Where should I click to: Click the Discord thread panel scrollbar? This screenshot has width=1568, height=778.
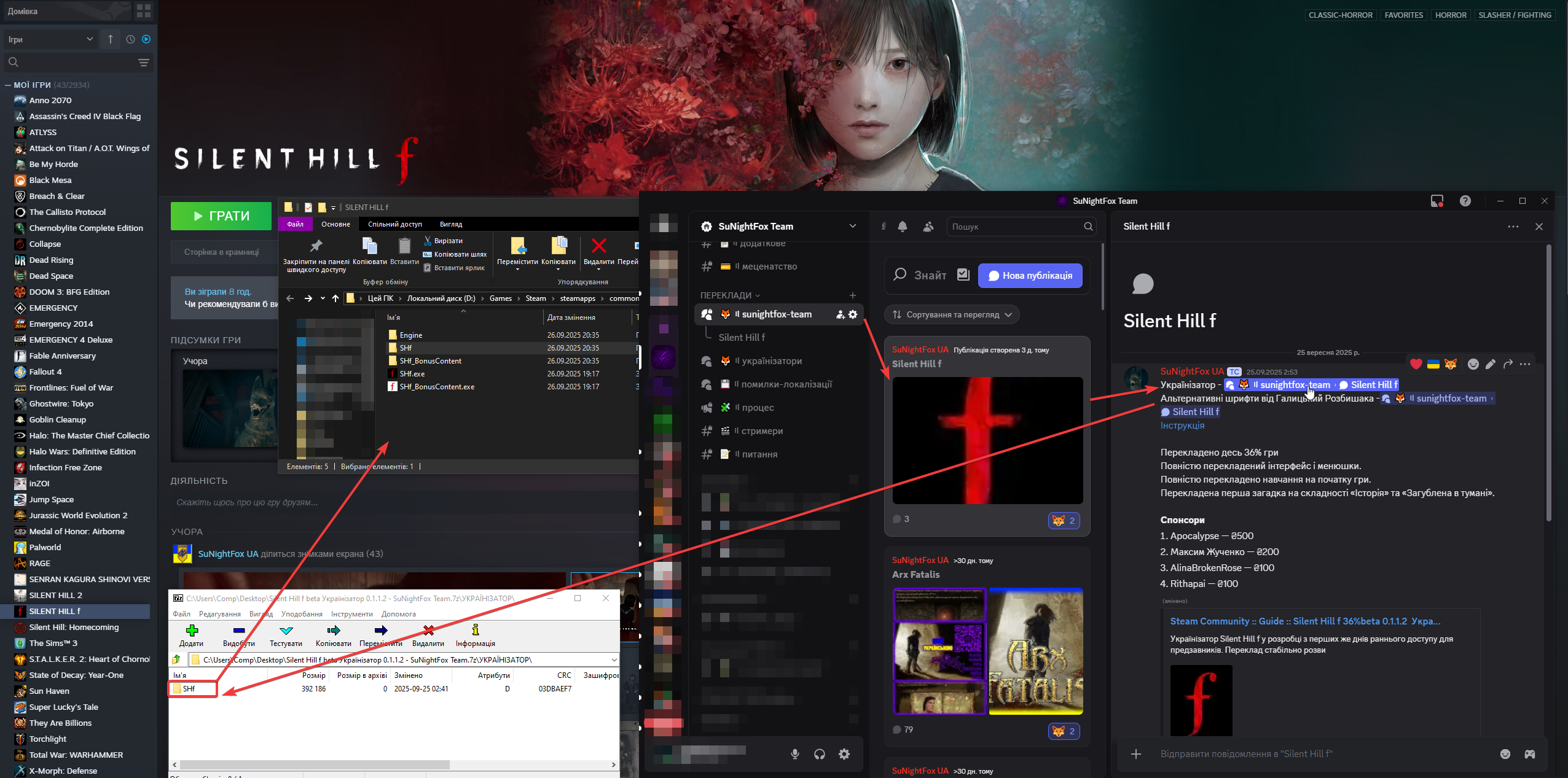[x=1549, y=383]
